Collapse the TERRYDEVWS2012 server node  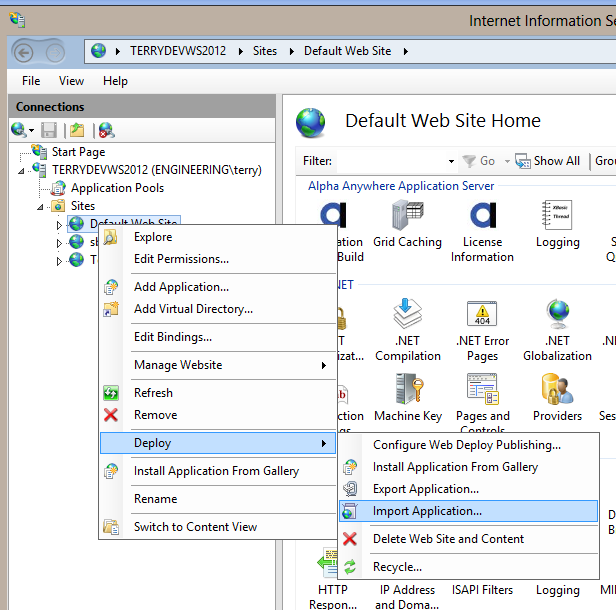[x=21, y=170]
